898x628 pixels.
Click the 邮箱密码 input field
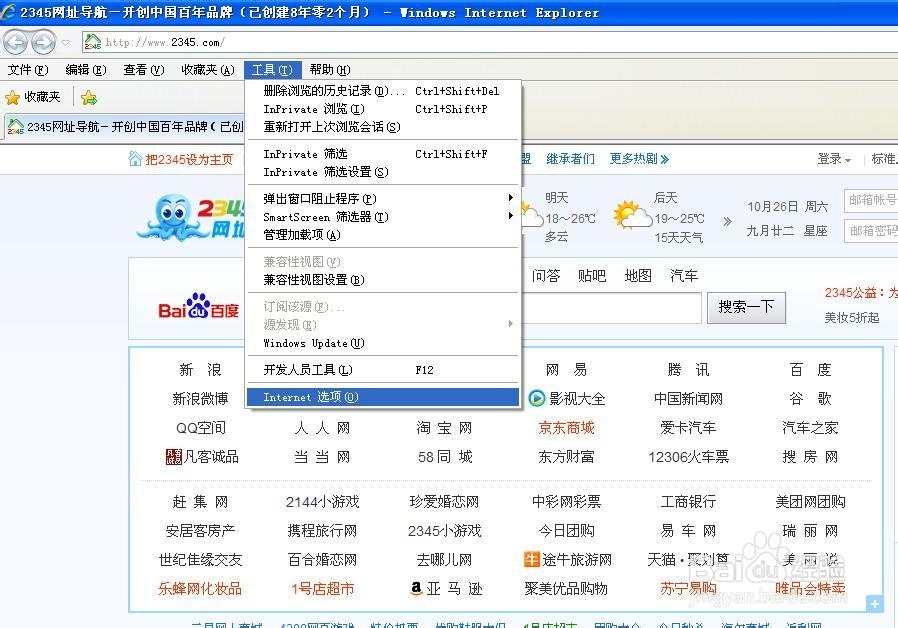click(x=871, y=231)
